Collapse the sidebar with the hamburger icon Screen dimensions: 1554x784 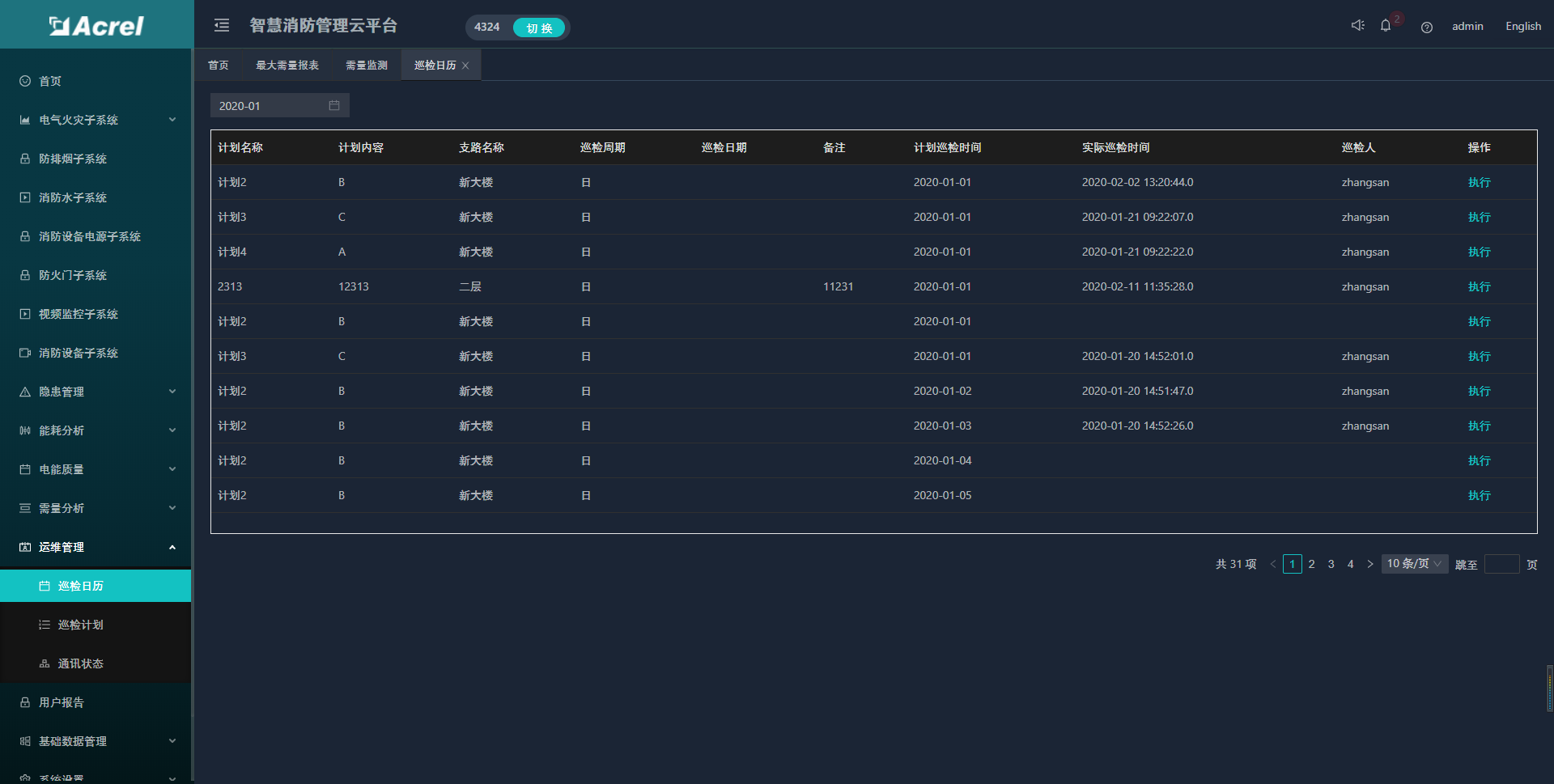coord(222,26)
